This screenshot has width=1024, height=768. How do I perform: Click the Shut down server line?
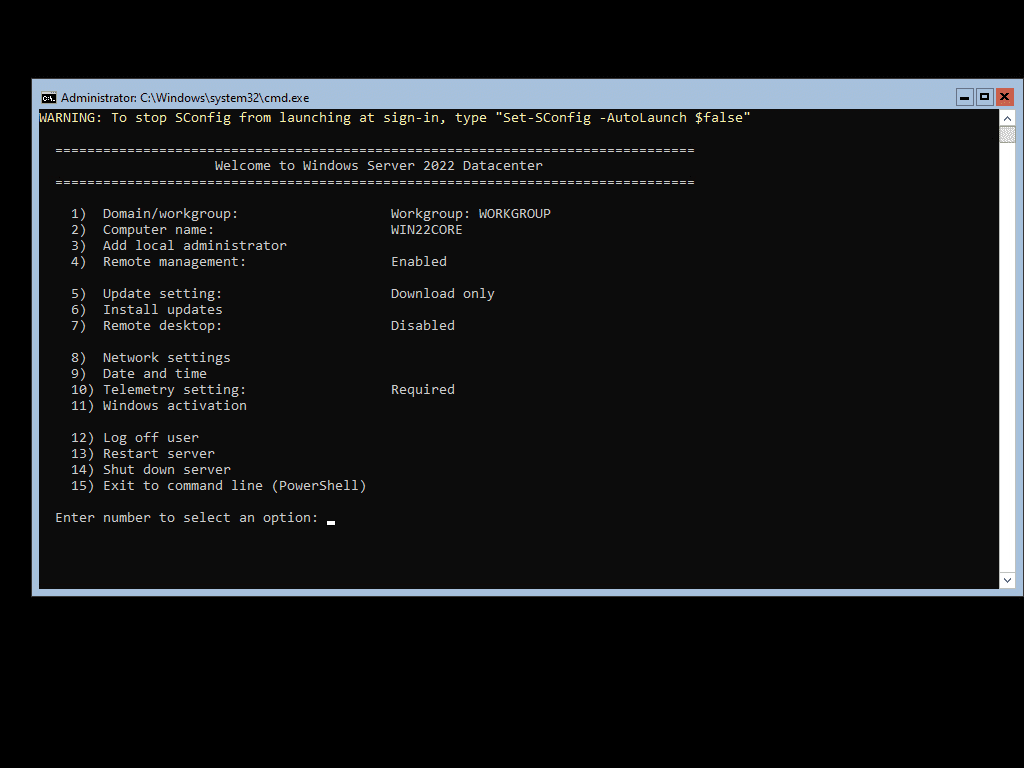coord(166,469)
